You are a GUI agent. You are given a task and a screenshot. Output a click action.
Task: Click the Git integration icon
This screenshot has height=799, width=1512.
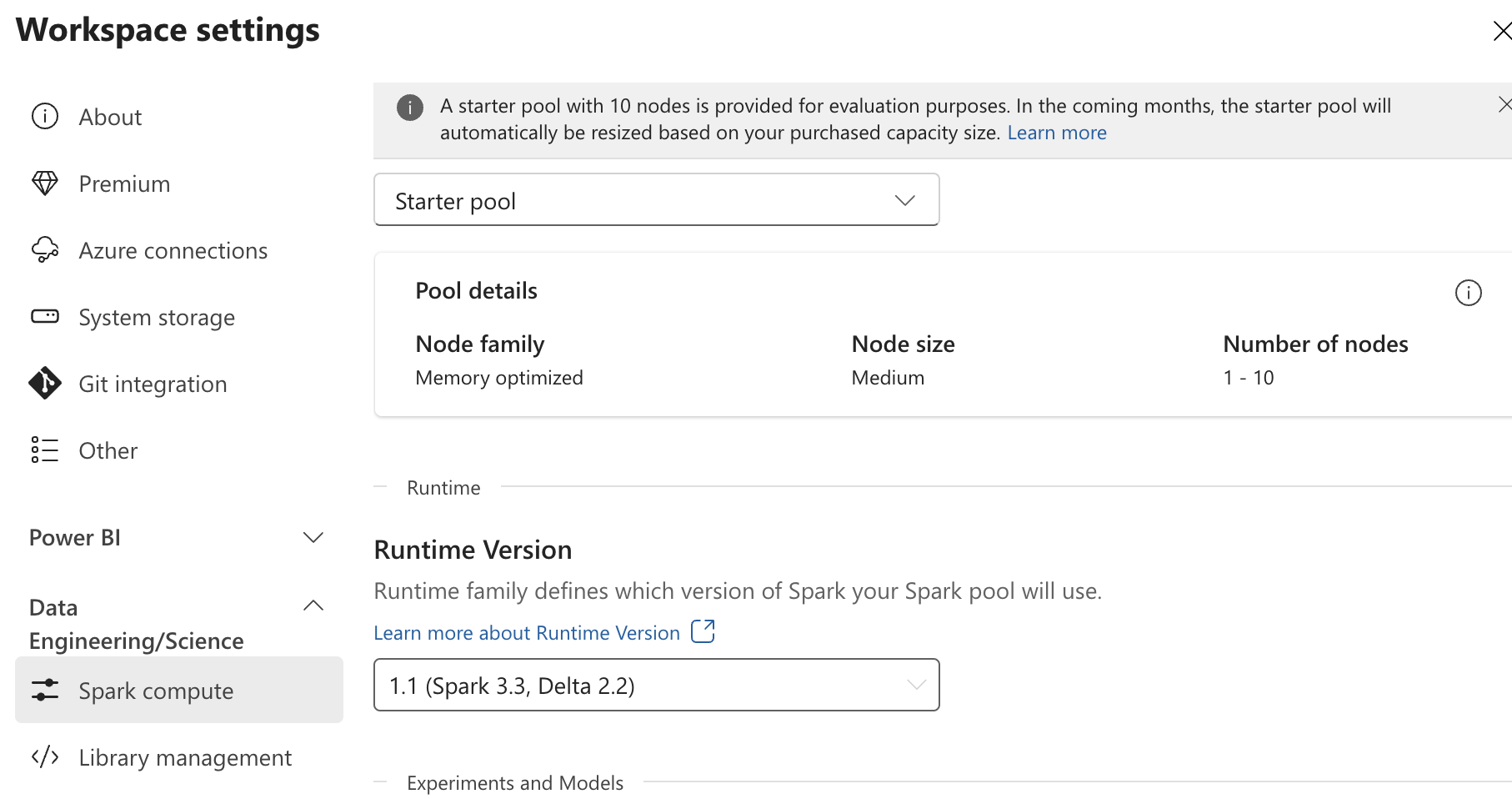click(x=45, y=384)
